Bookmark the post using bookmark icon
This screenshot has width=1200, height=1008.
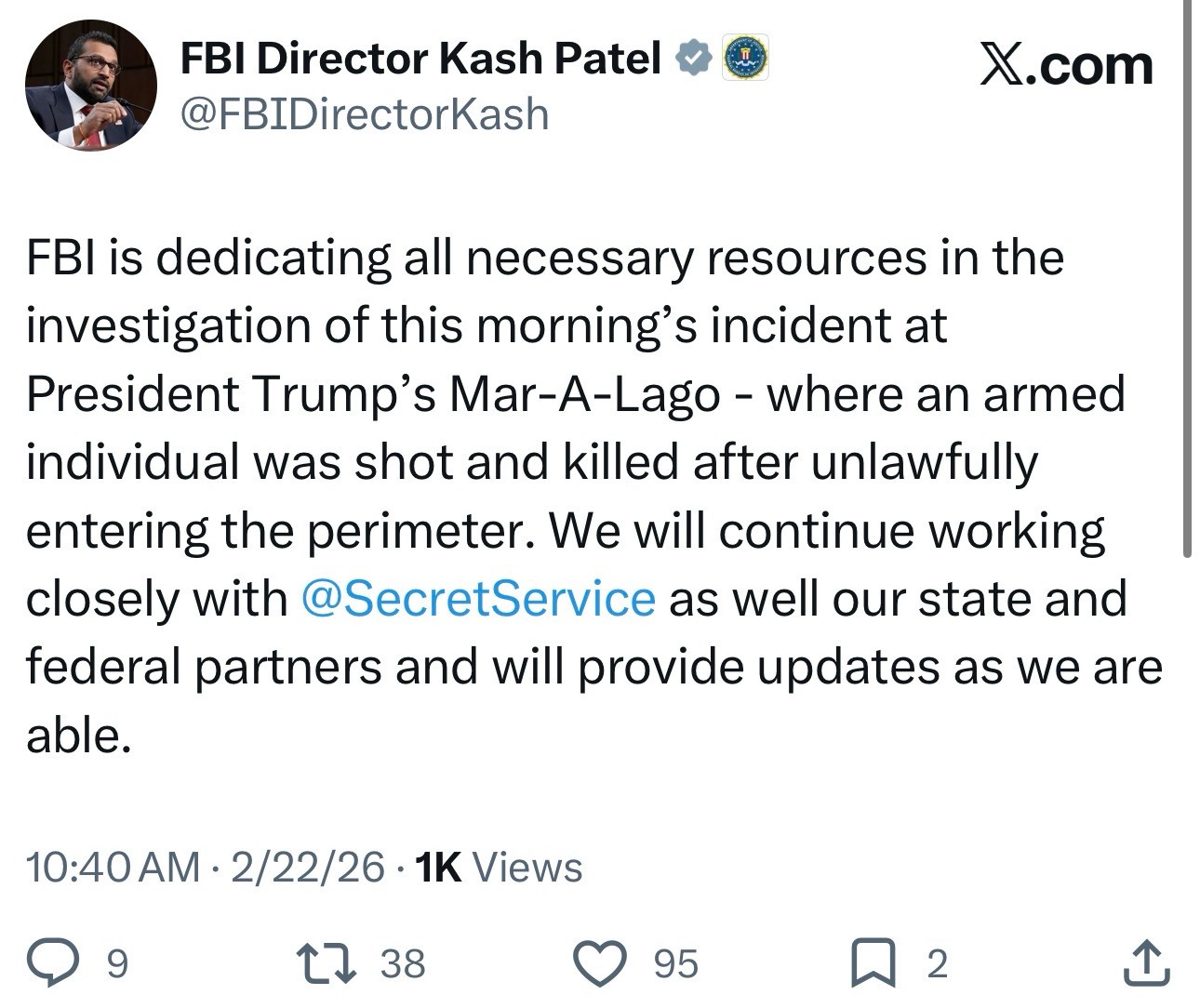873,963
